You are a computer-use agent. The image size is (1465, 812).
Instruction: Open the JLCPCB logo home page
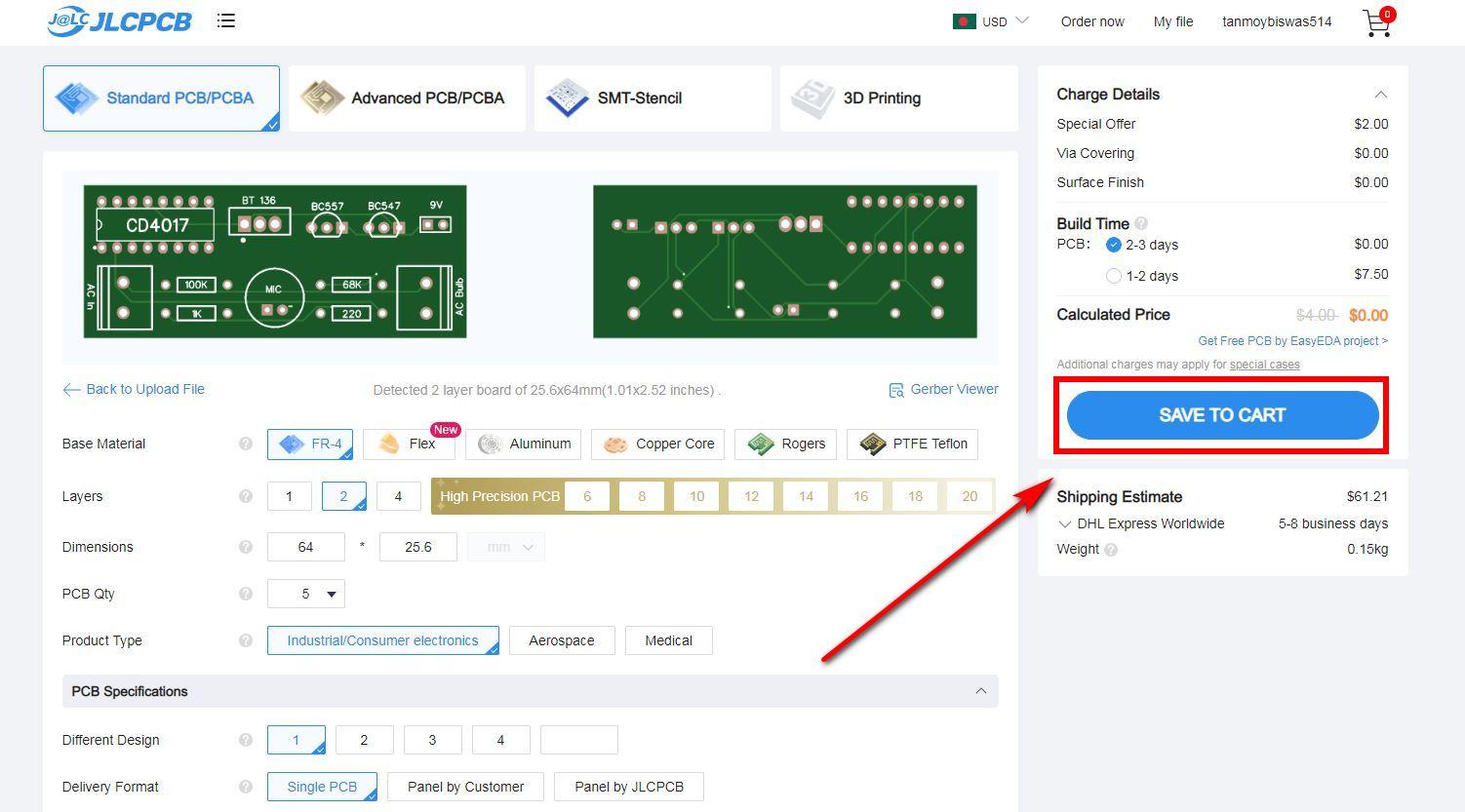120,20
